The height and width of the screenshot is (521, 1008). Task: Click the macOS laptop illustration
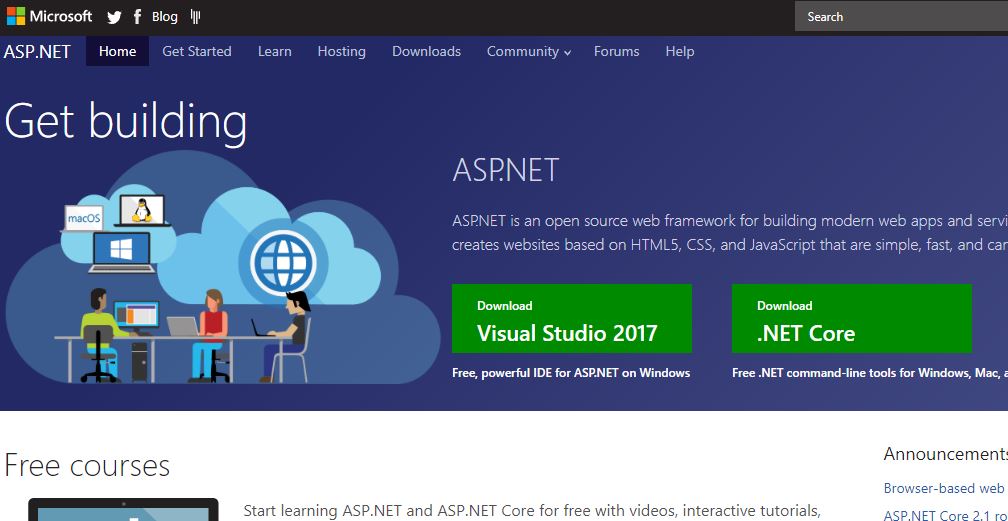84,219
